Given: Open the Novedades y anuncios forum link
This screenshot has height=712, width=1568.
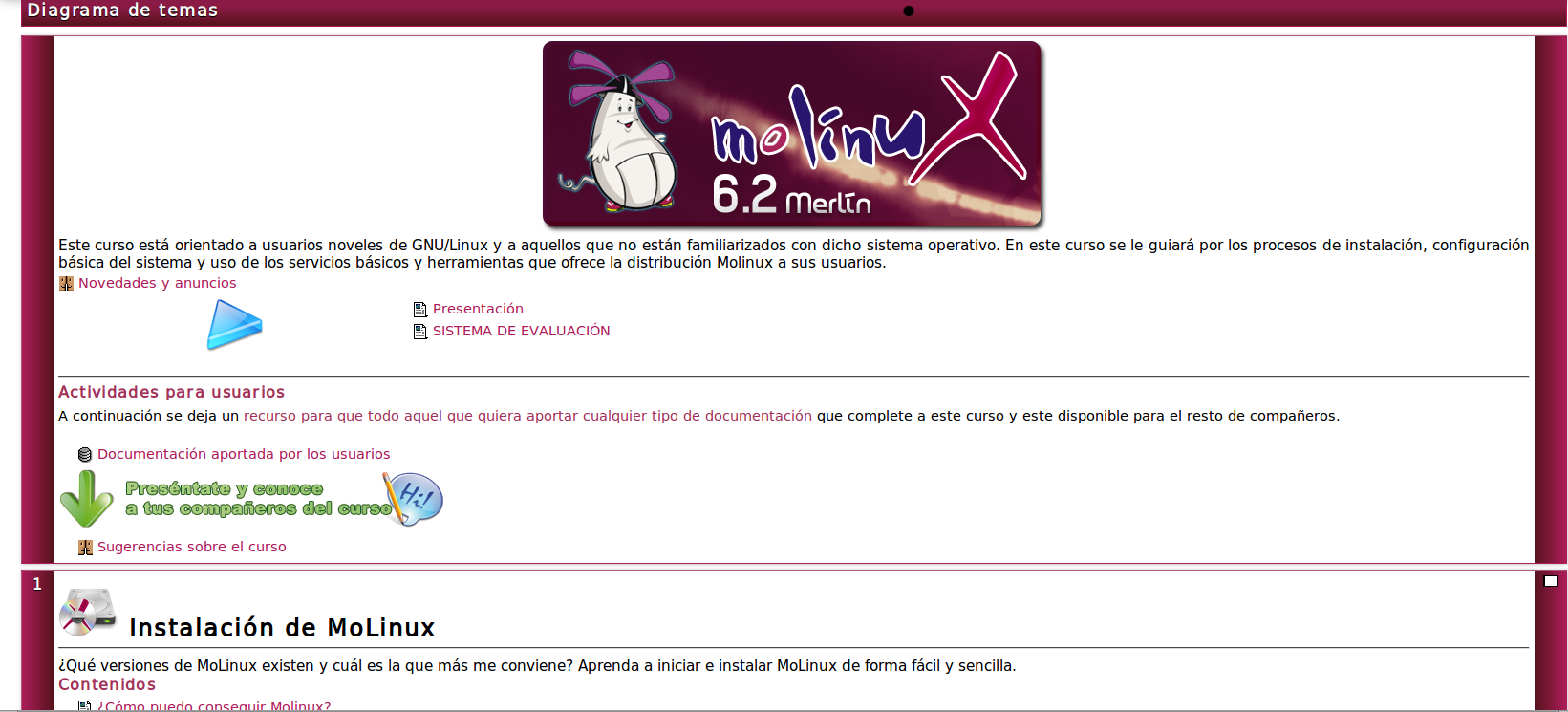Looking at the screenshot, I should (157, 283).
